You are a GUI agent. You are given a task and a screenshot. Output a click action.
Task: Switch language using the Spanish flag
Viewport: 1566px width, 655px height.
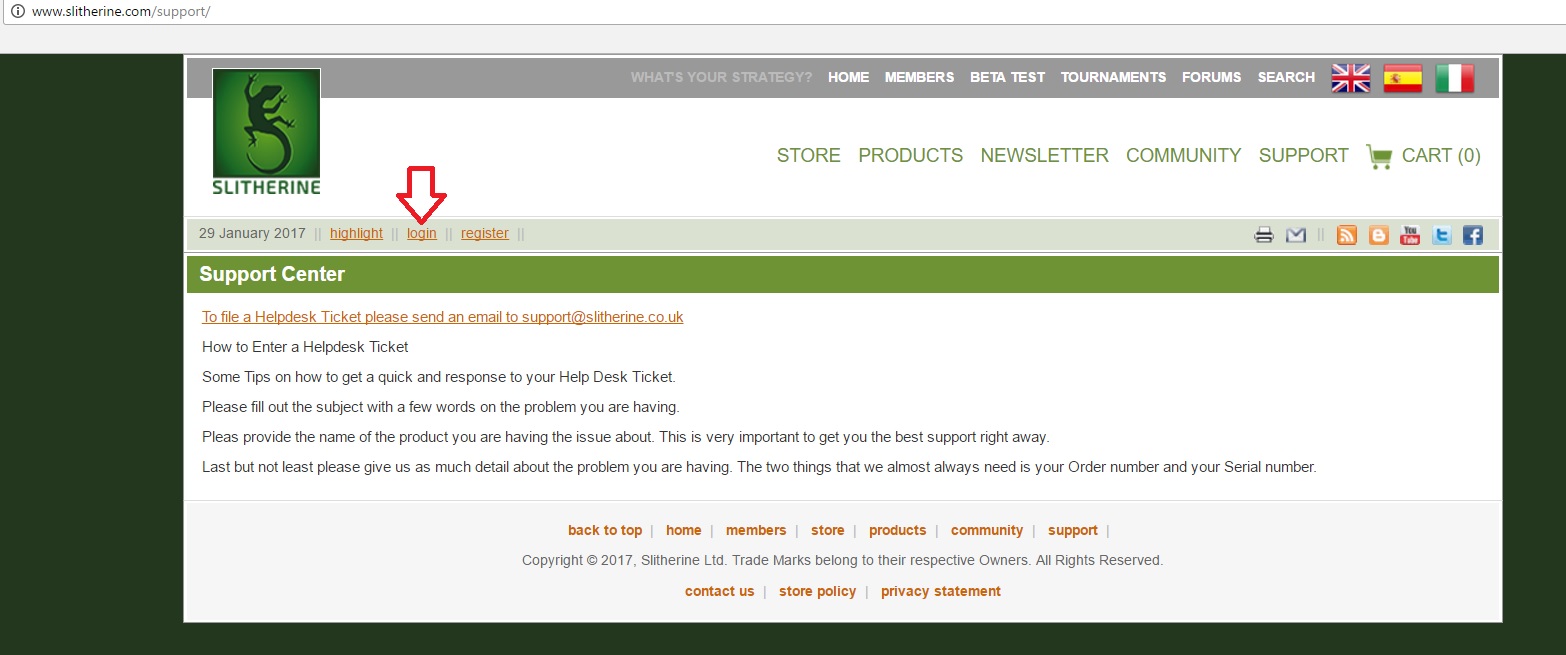(1403, 78)
